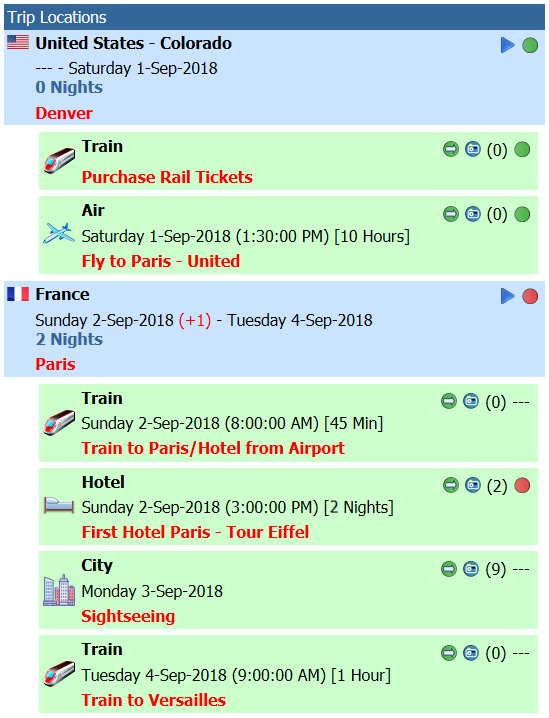The width and height of the screenshot is (549, 718).
Task: Click the United States flag icon
Action: click(18, 42)
